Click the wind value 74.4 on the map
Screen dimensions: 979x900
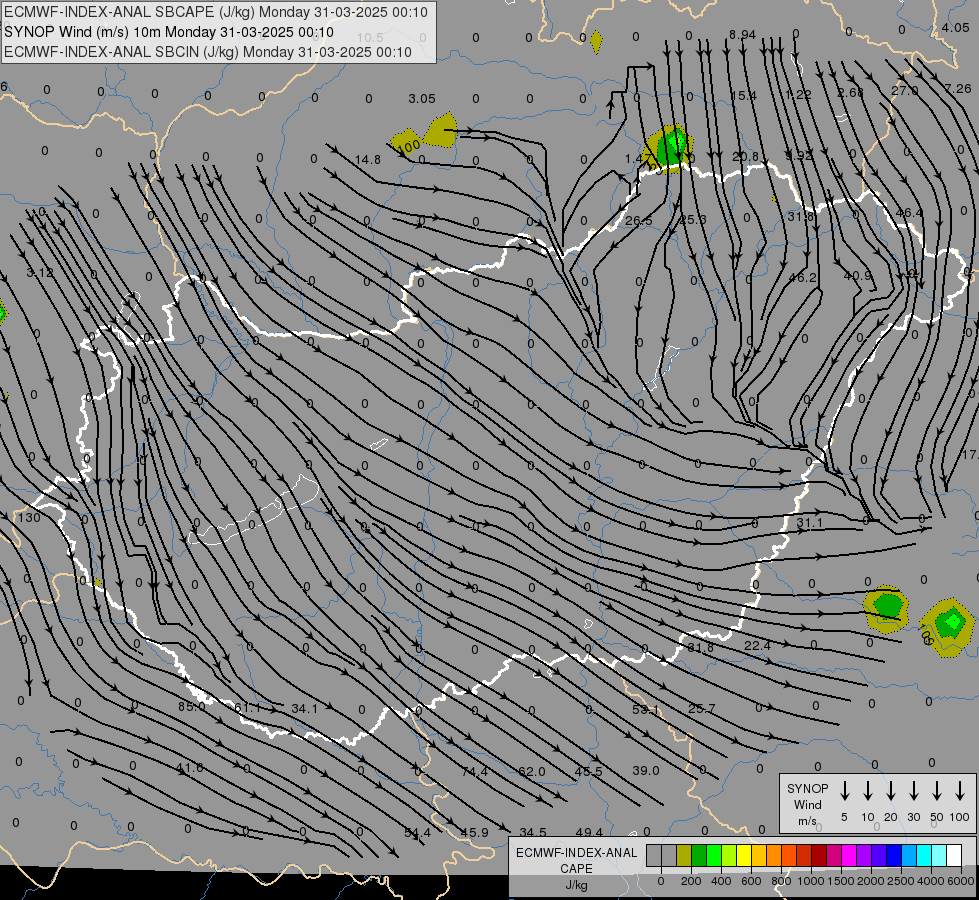click(x=475, y=772)
